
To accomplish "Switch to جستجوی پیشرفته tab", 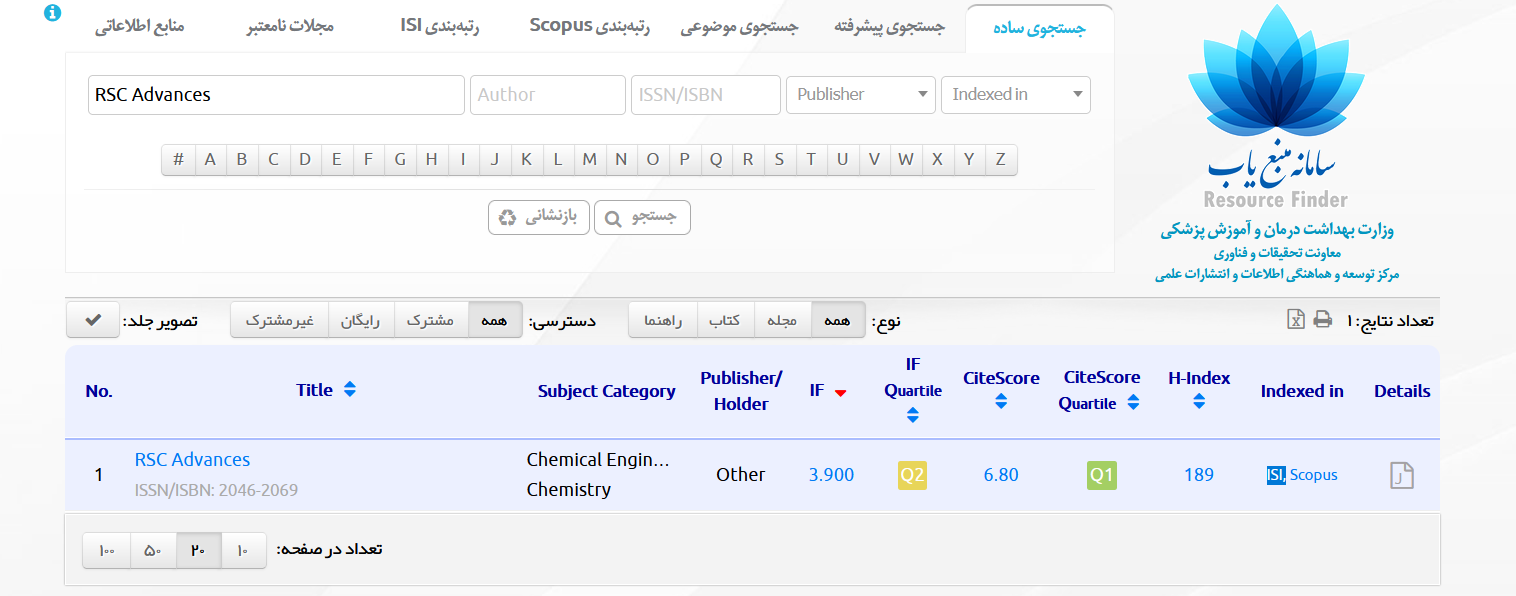I will click(889, 28).
